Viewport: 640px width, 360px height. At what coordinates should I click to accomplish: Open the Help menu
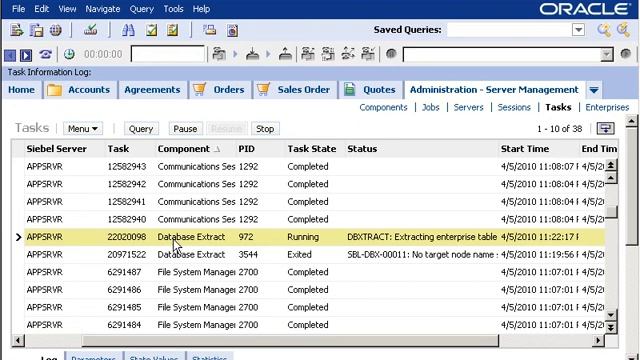(201, 9)
